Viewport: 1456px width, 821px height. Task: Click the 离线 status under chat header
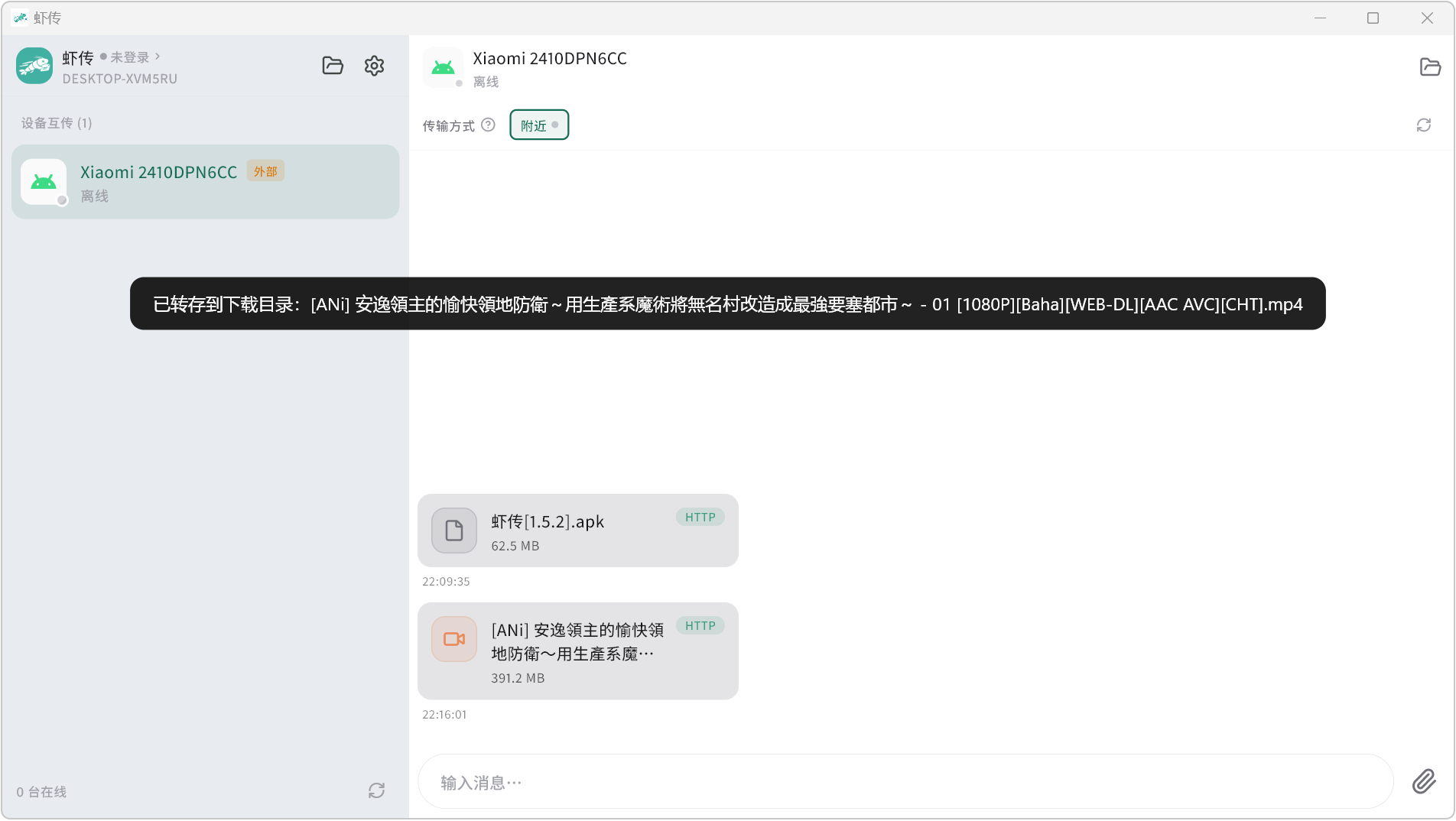pos(486,82)
